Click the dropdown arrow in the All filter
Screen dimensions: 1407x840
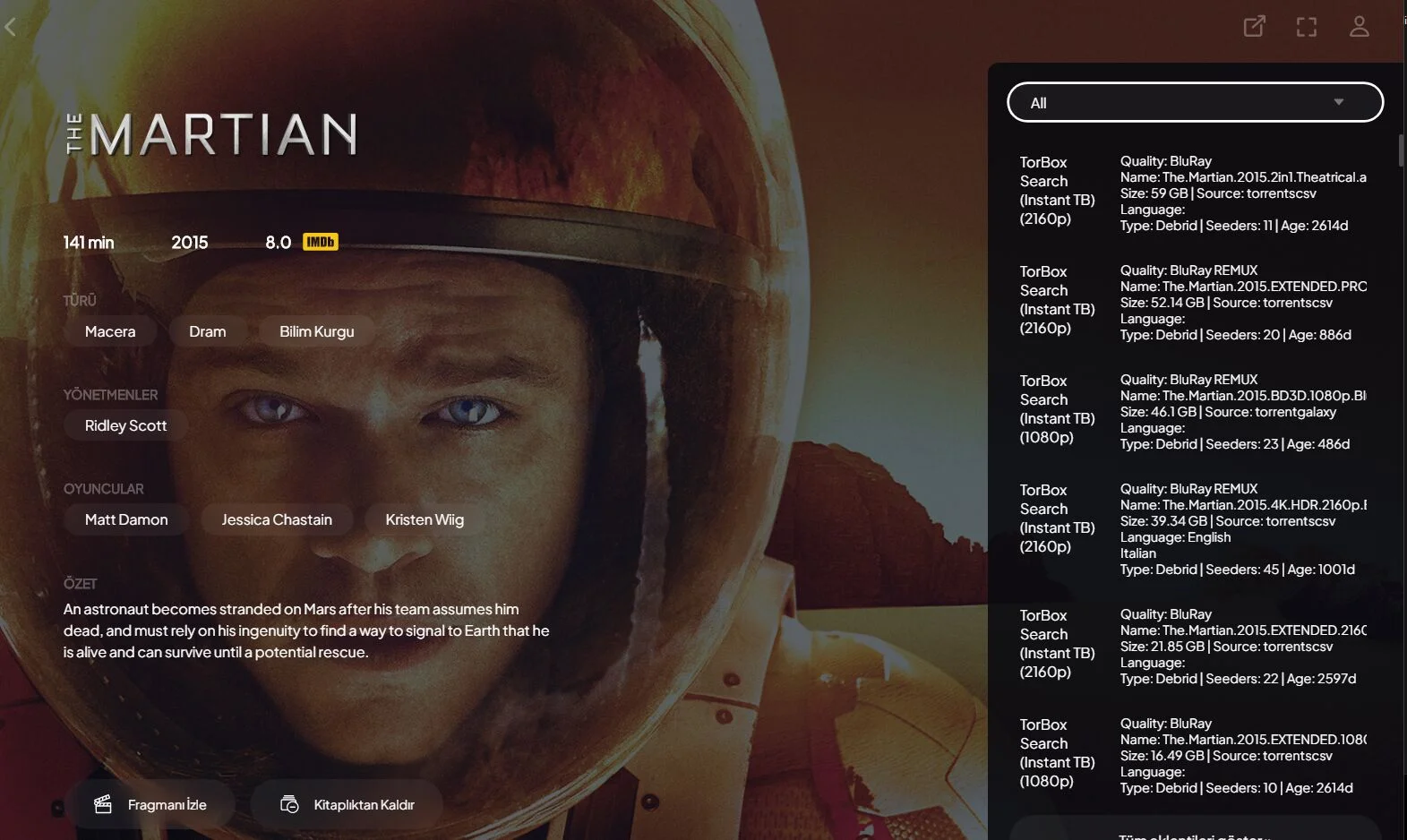[1338, 102]
